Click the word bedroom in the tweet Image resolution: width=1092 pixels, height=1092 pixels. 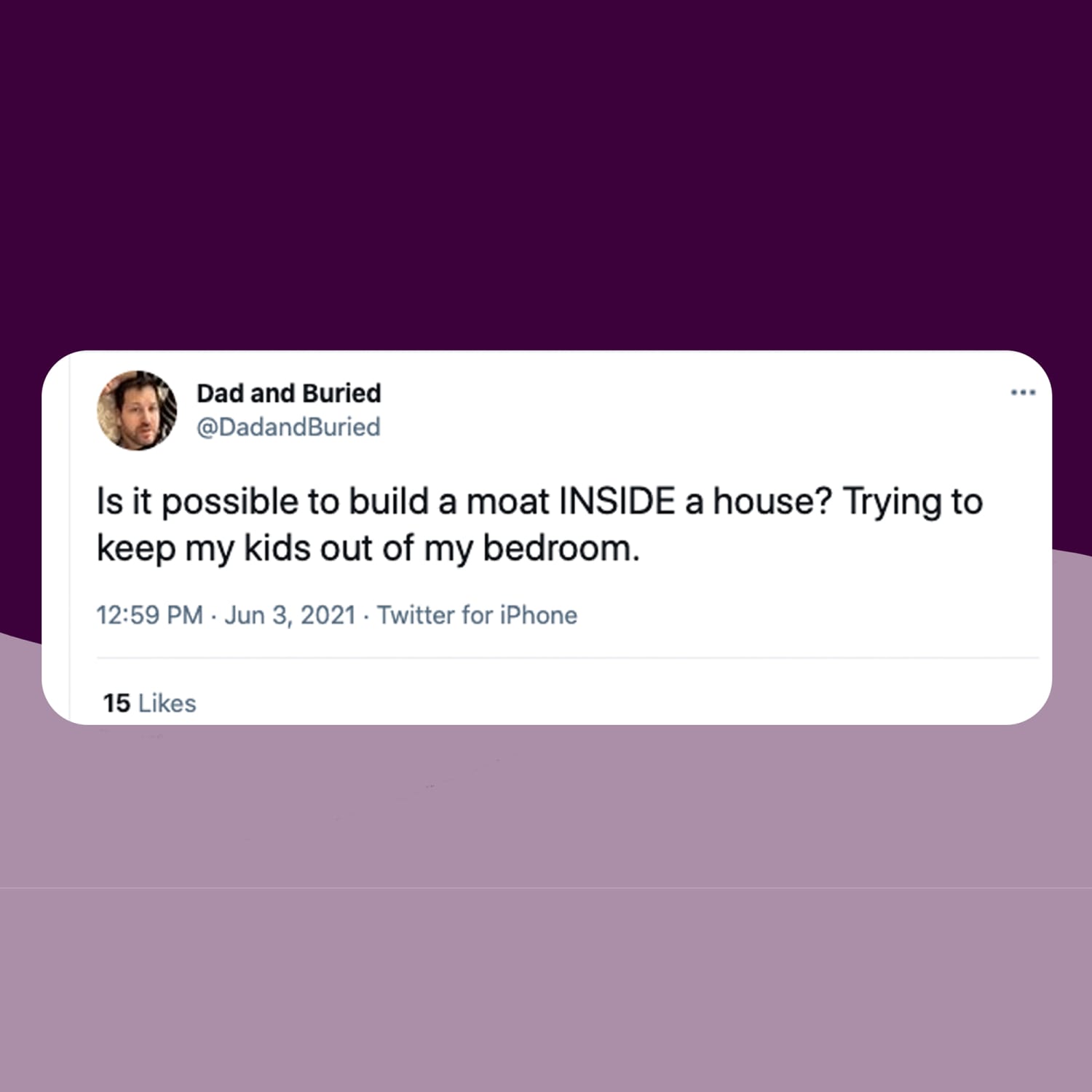pyautogui.click(x=557, y=548)
